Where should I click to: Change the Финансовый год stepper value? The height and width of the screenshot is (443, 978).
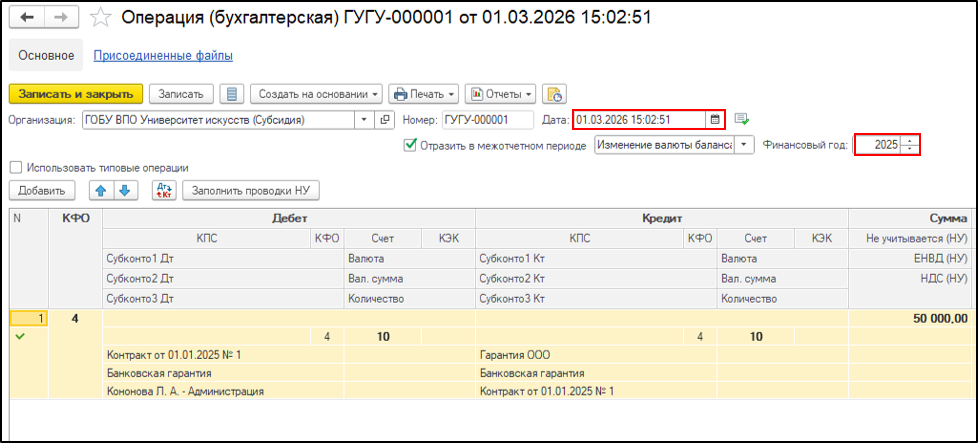[911, 145]
